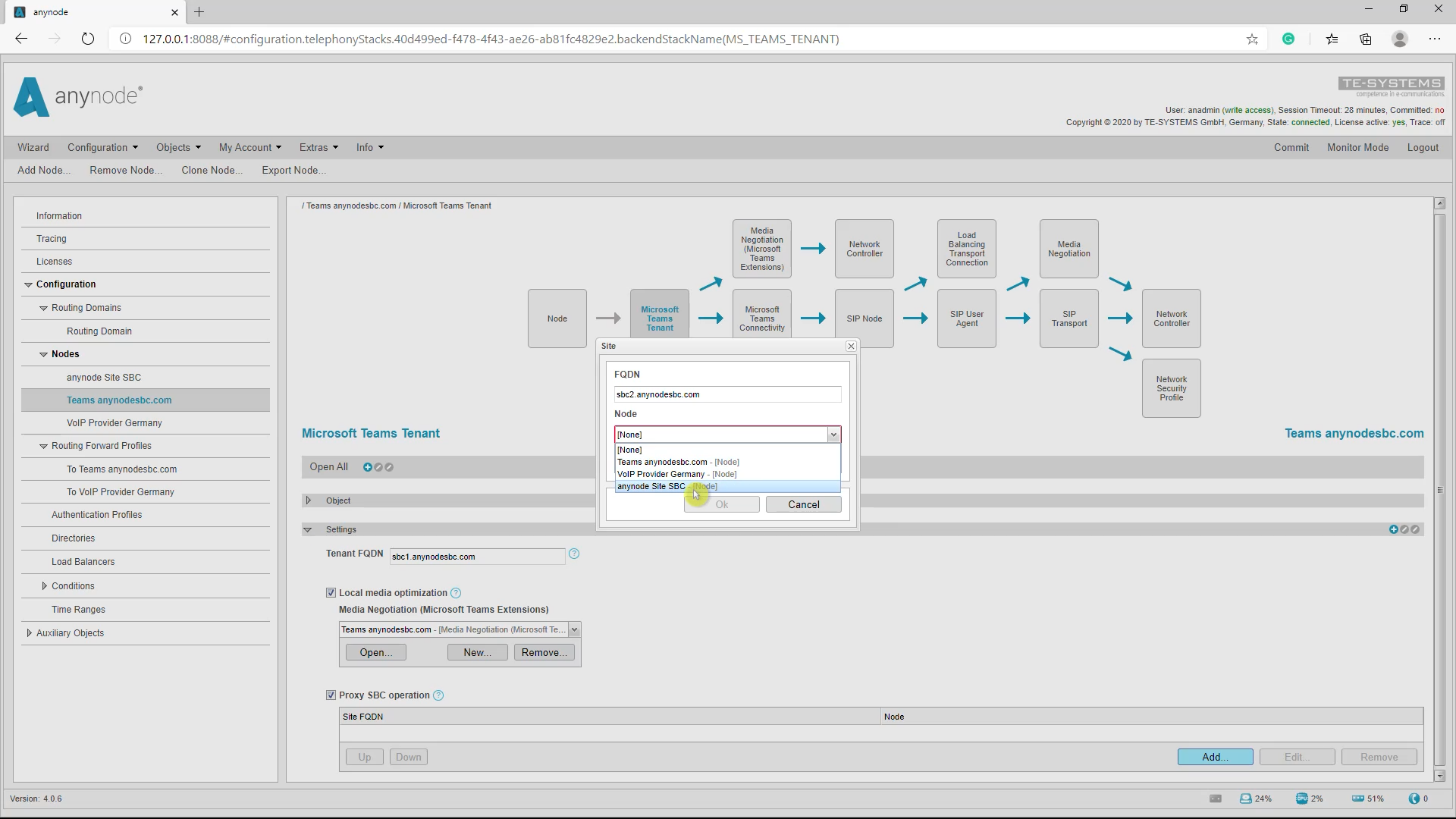Click the blue plus icon beside Open All
1456x819 pixels.
(368, 467)
